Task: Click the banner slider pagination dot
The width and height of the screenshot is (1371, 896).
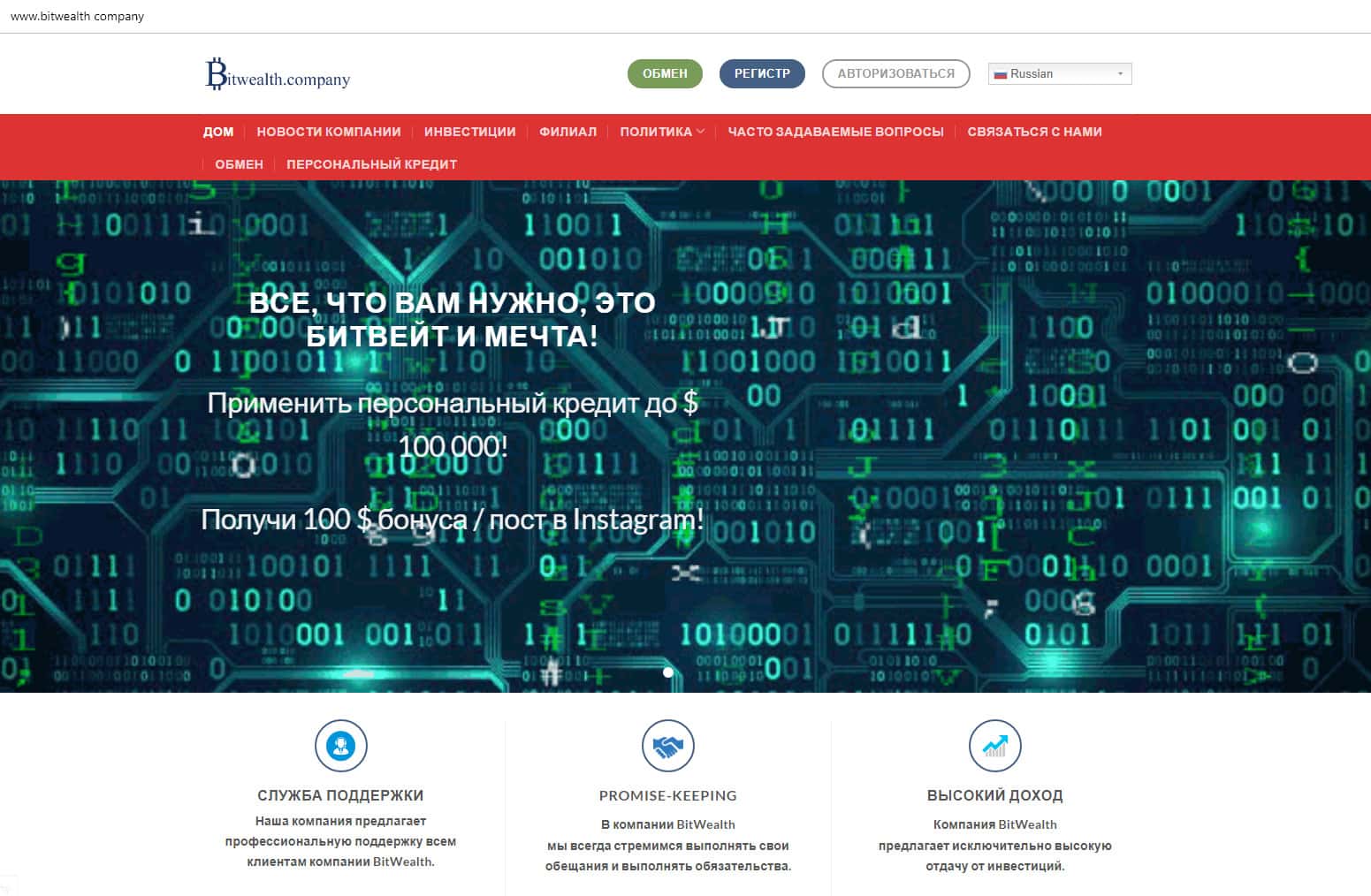Action: 668,672
